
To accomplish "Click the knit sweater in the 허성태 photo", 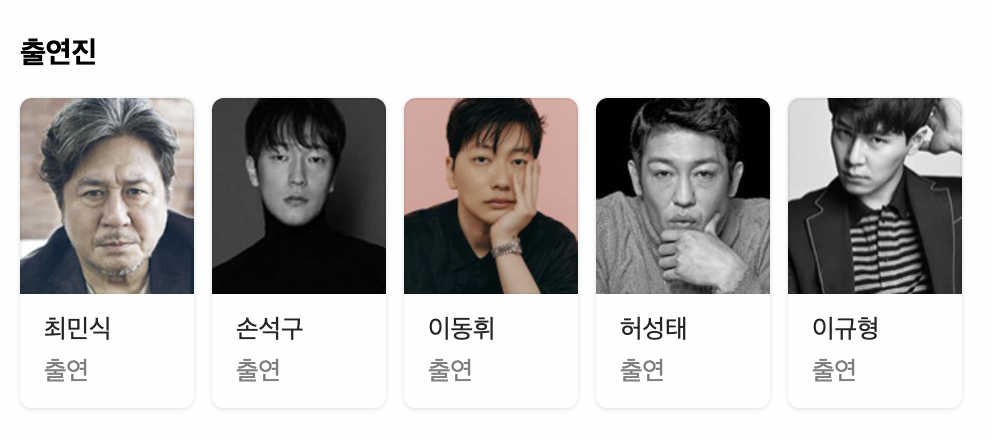I will coord(634,254).
